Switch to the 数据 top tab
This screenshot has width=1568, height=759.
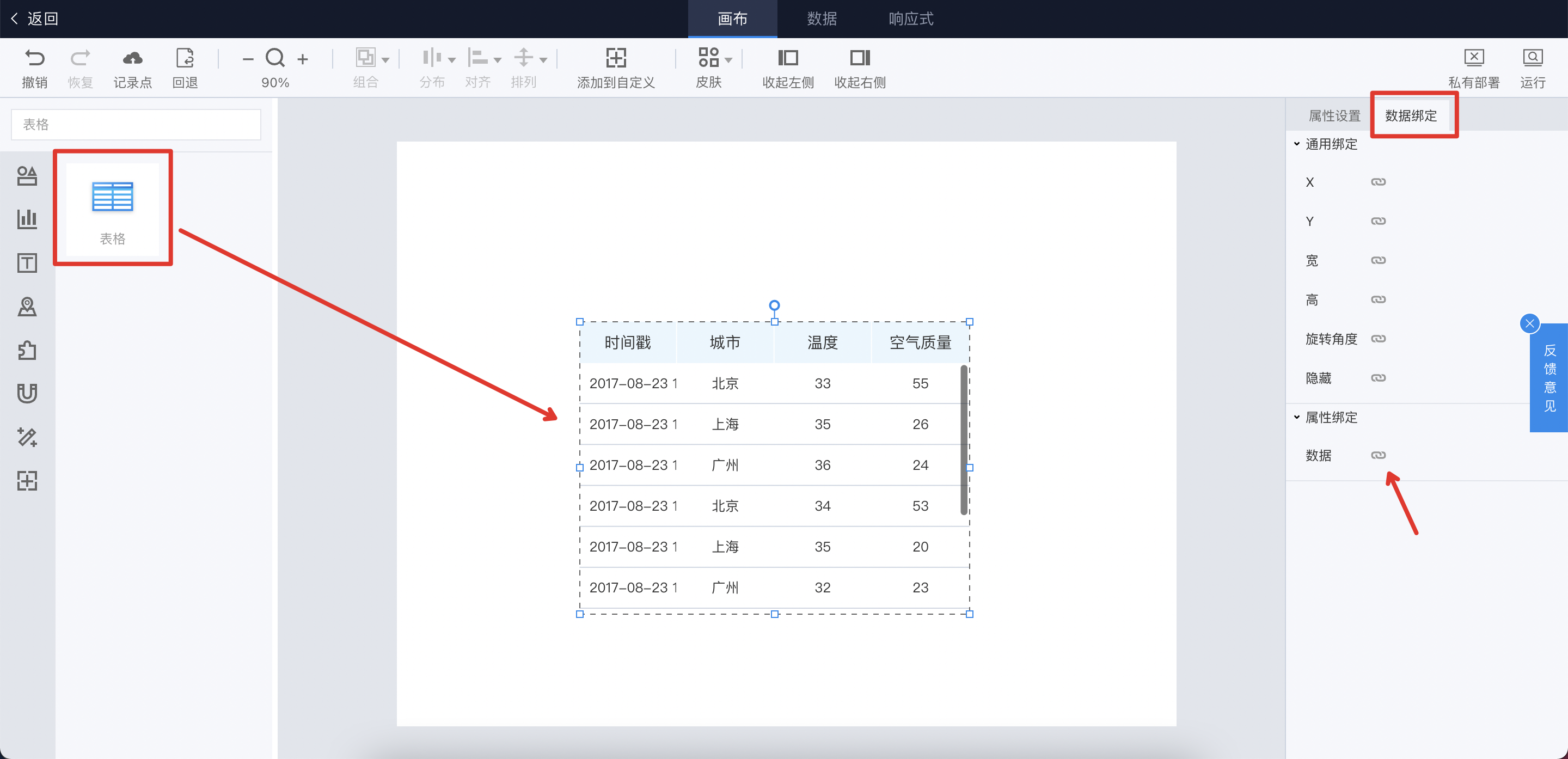point(822,19)
